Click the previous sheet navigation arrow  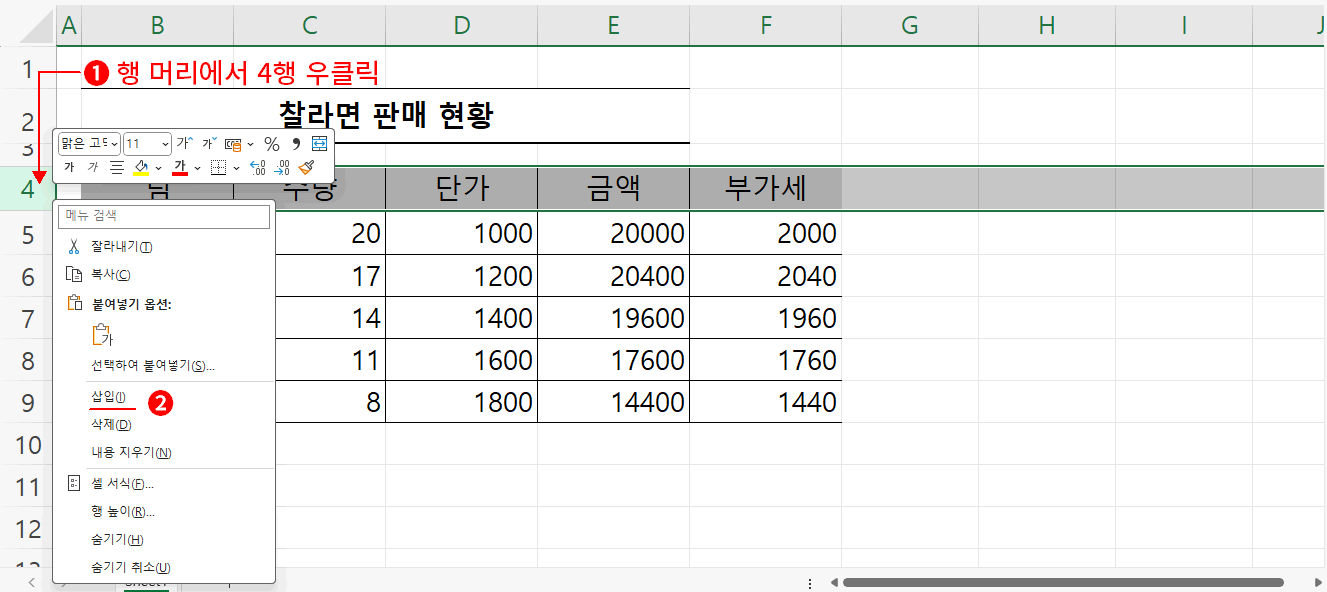tap(32, 582)
